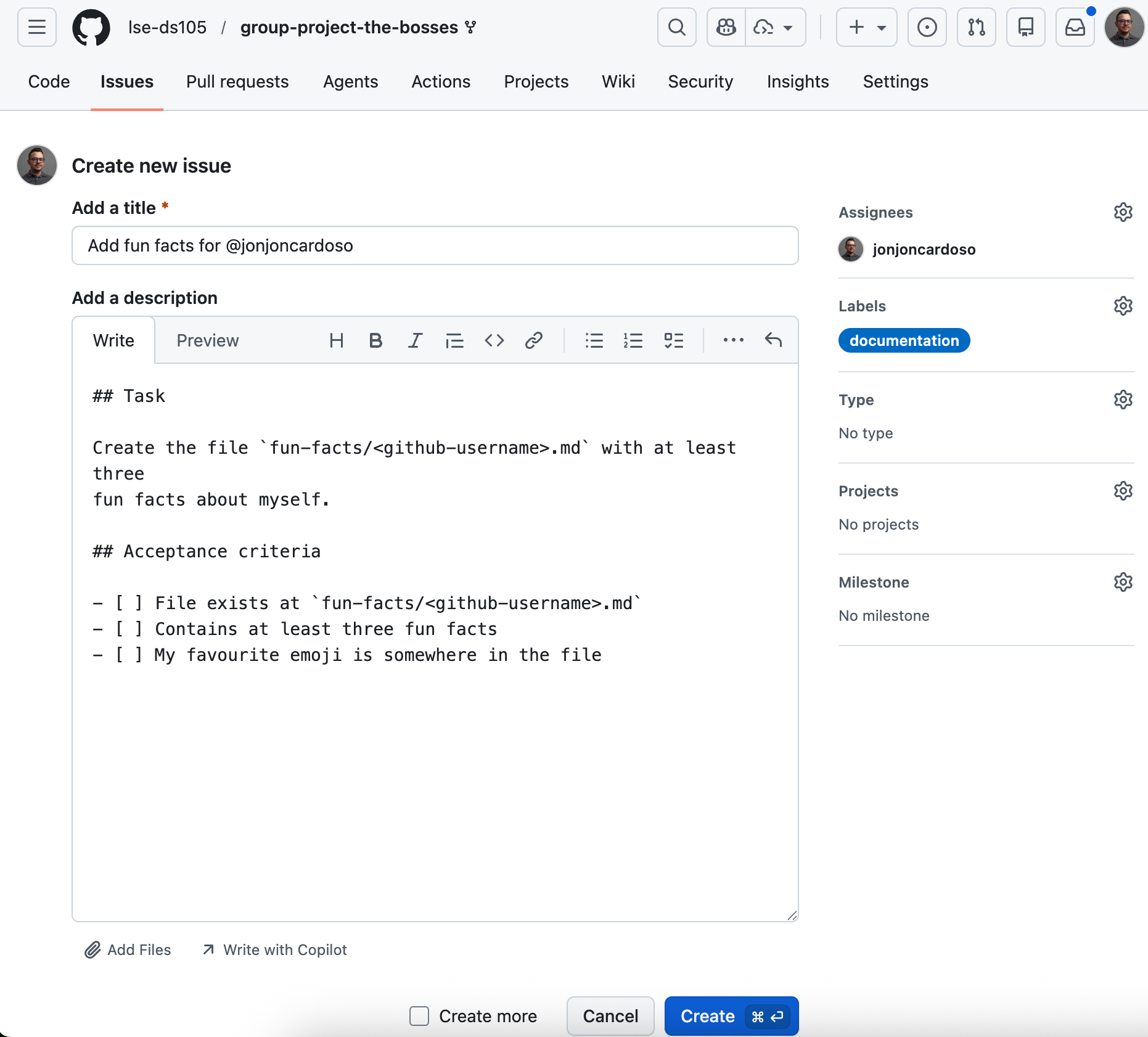Open the Assignees settings gear
Screen dimensions: 1148x1037
tap(1123, 212)
